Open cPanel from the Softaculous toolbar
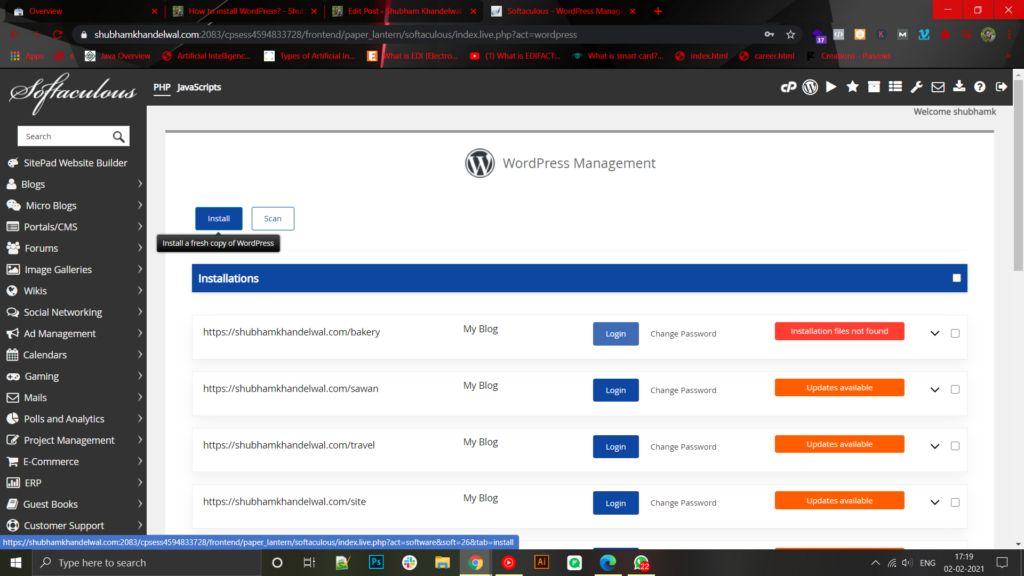Screen dimensions: 1024x576 (x=788, y=87)
